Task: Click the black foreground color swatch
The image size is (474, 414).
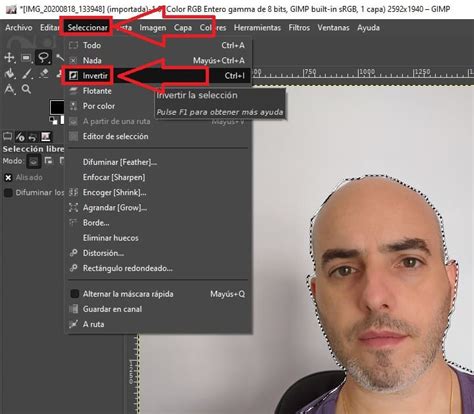Action: tap(57, 107)
